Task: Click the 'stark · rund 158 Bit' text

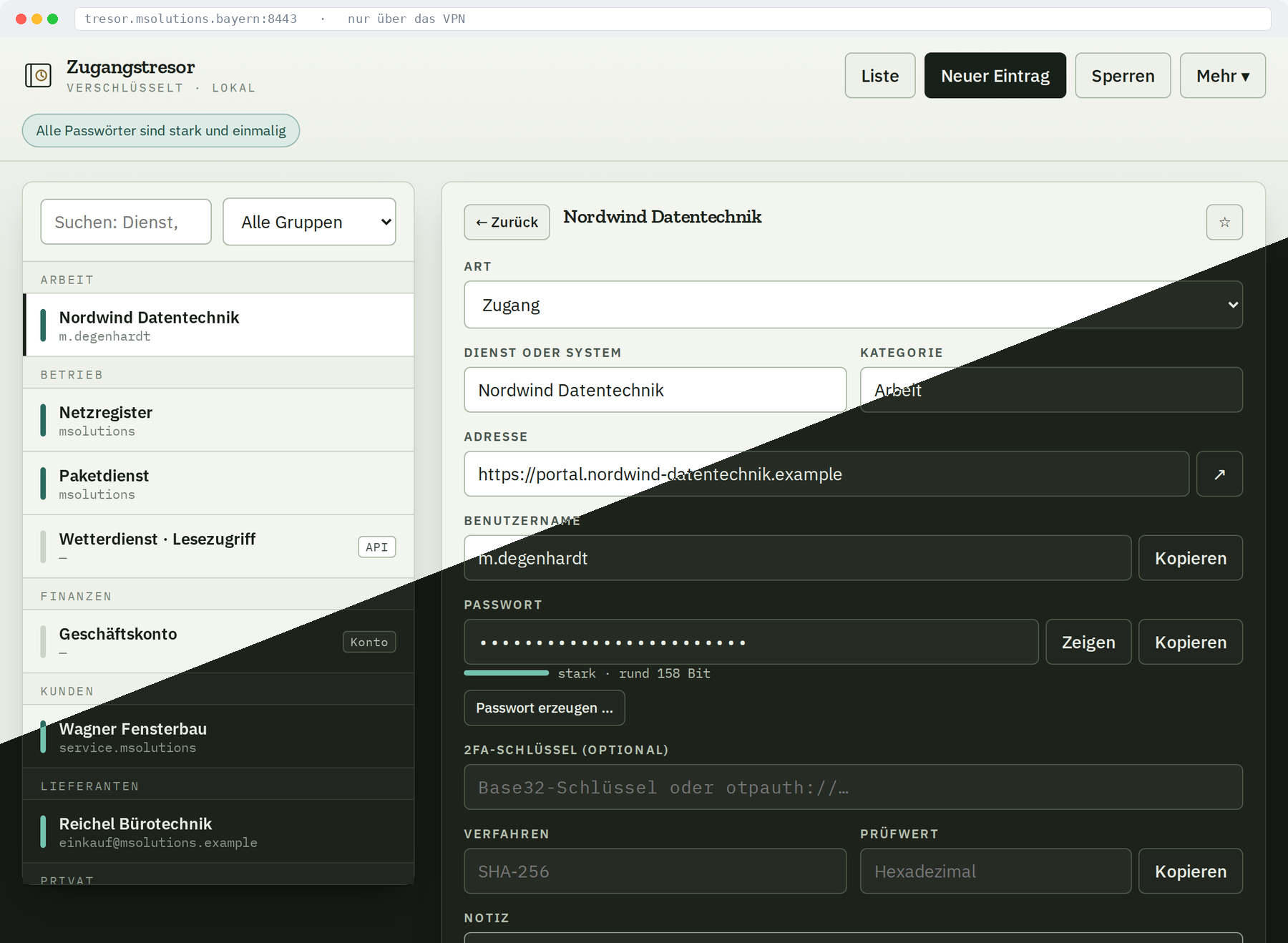Action: click(x=634, y=673)
